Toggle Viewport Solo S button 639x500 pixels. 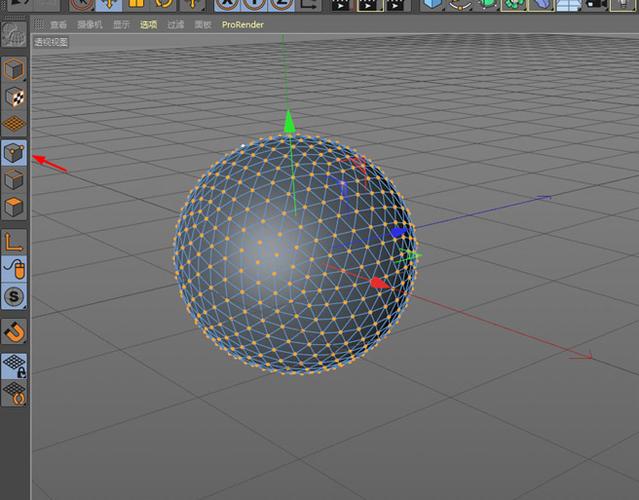click(14, 297)
